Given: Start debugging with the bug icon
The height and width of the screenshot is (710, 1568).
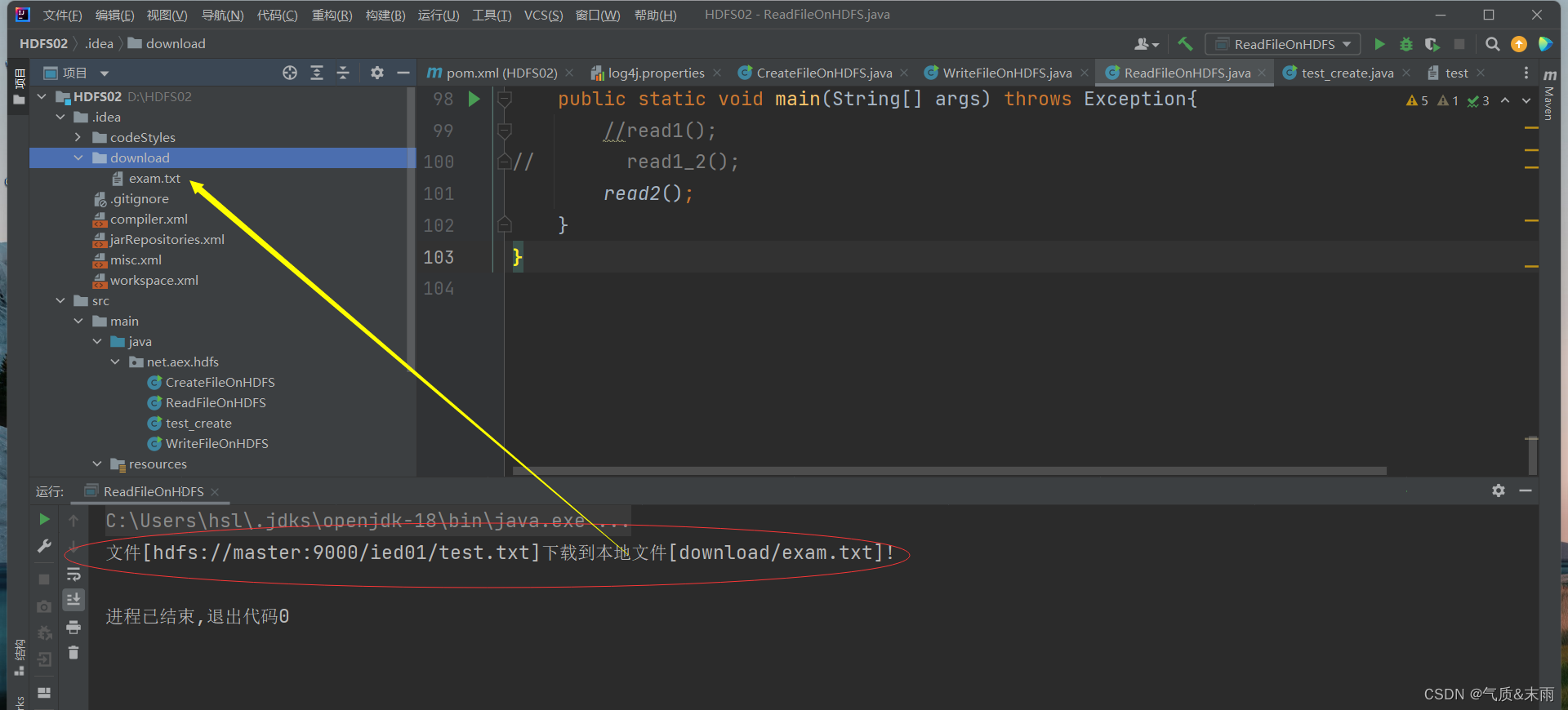Looking at the screenshot, I should point(1405,44).
